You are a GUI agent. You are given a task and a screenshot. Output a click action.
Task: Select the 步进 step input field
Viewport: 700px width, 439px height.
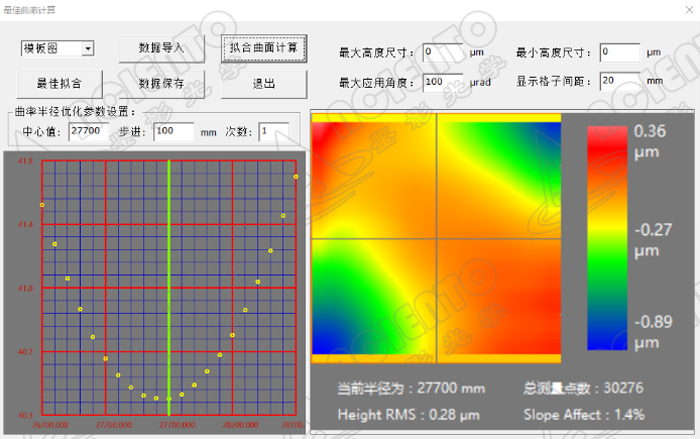click(174, 131)
